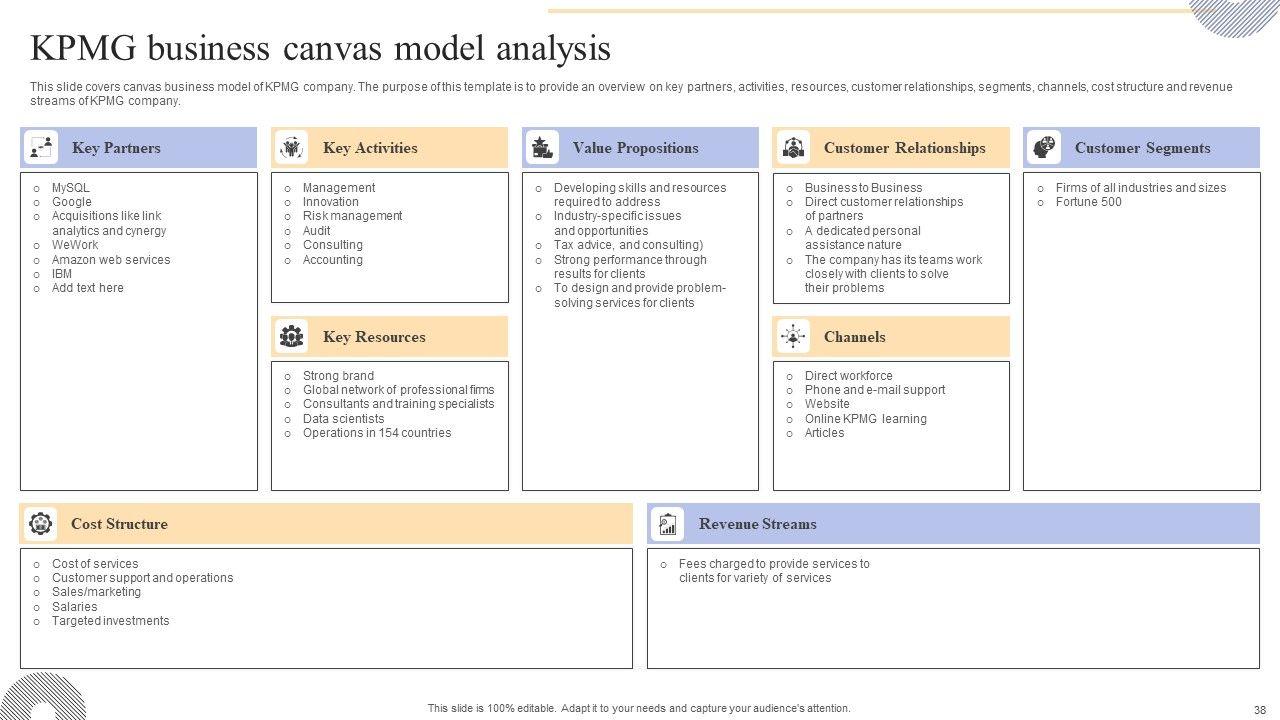This screenshot has height=720, width=1280.
Task: Click the Value Propositions star icon
Action: (543, 148)
